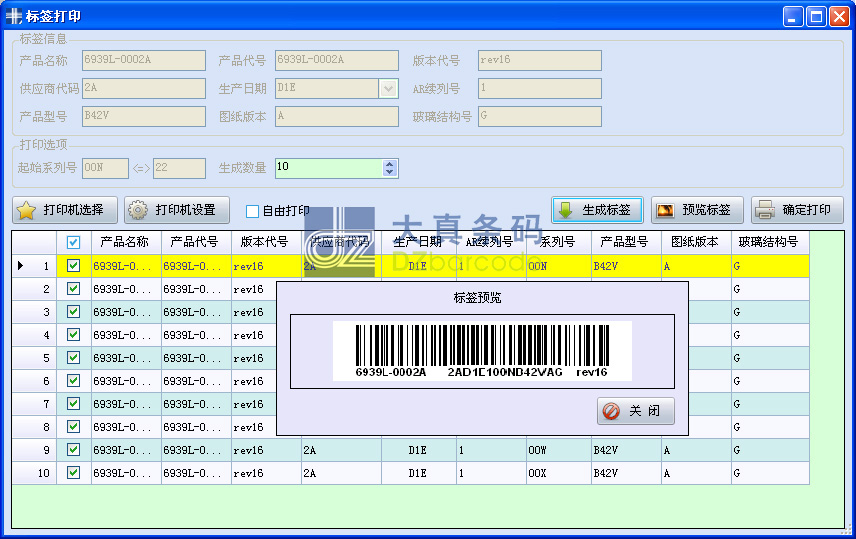The width and height of the screenshot is (856, 539).
Task: Confirm printing with 确定打印
Action: pos(797,210)
